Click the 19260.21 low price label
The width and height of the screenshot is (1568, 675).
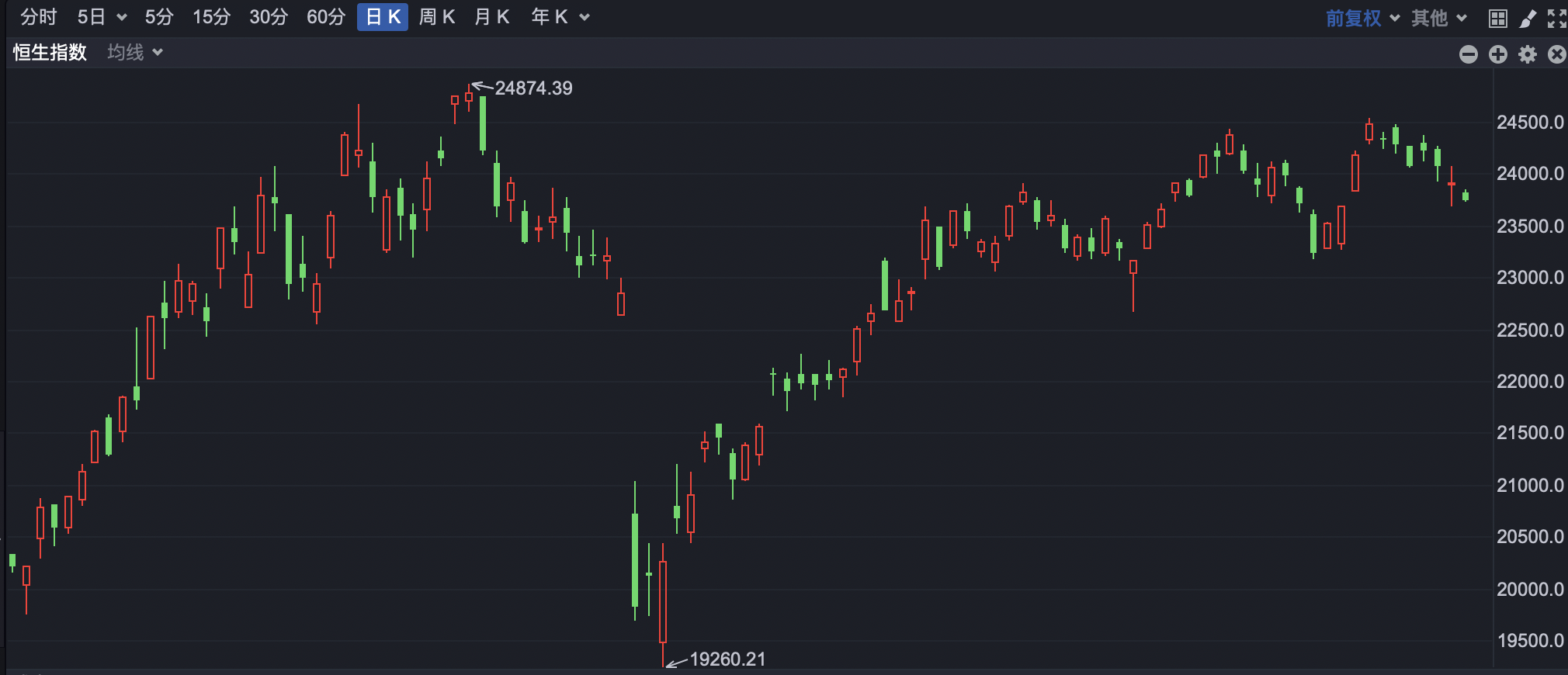pyautogui.click(x=727, y=659)
